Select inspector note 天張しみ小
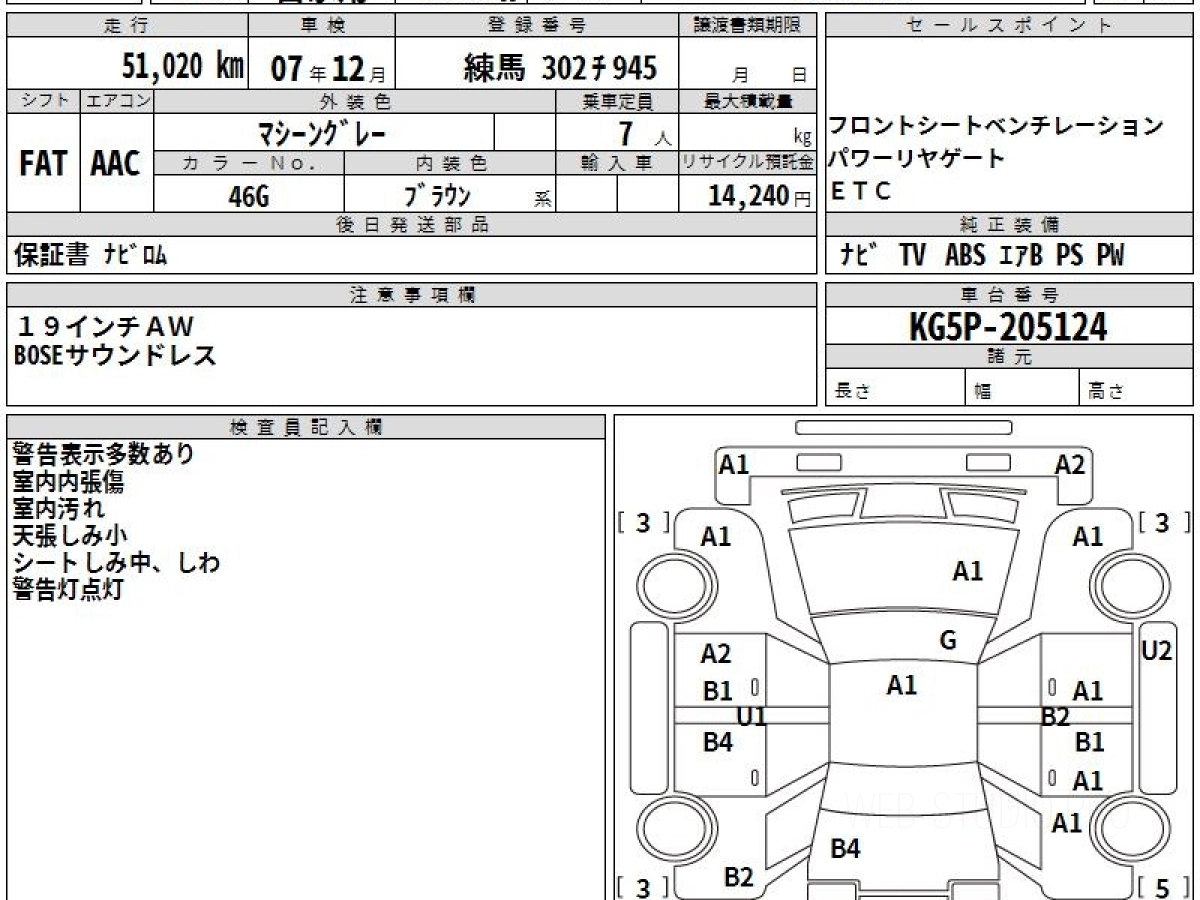This screenshot has height=900, width=1200. coord(70,536)
